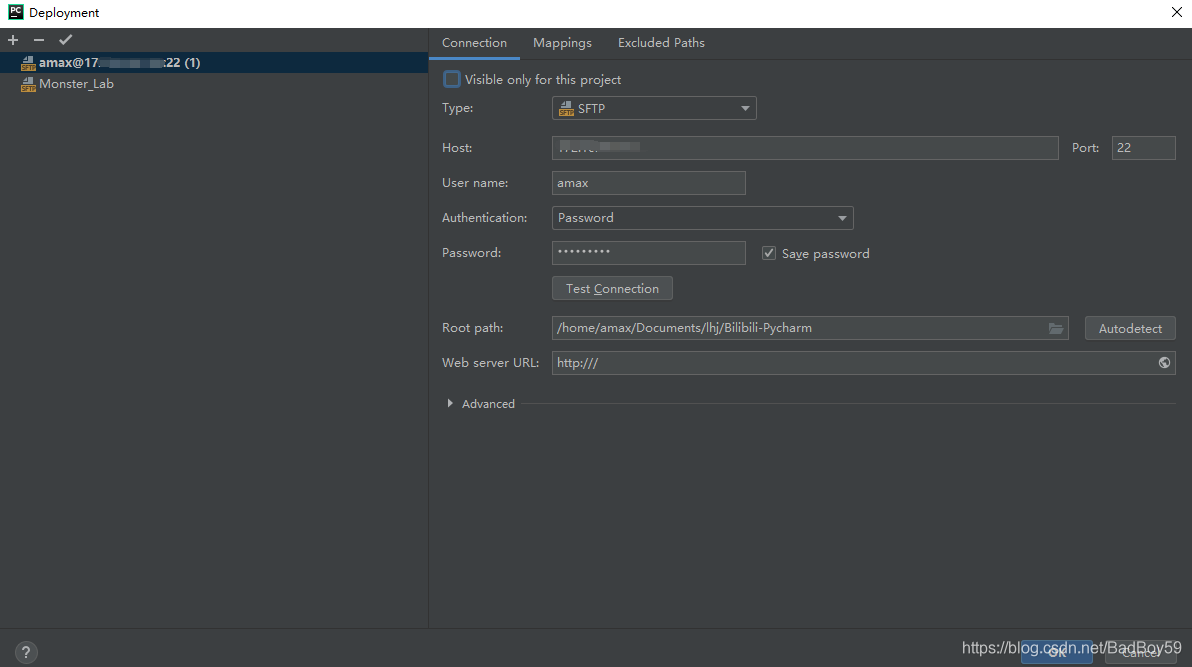1192x667 pixels.
Task: Open help with question mark icon
Action: [26, 653]
